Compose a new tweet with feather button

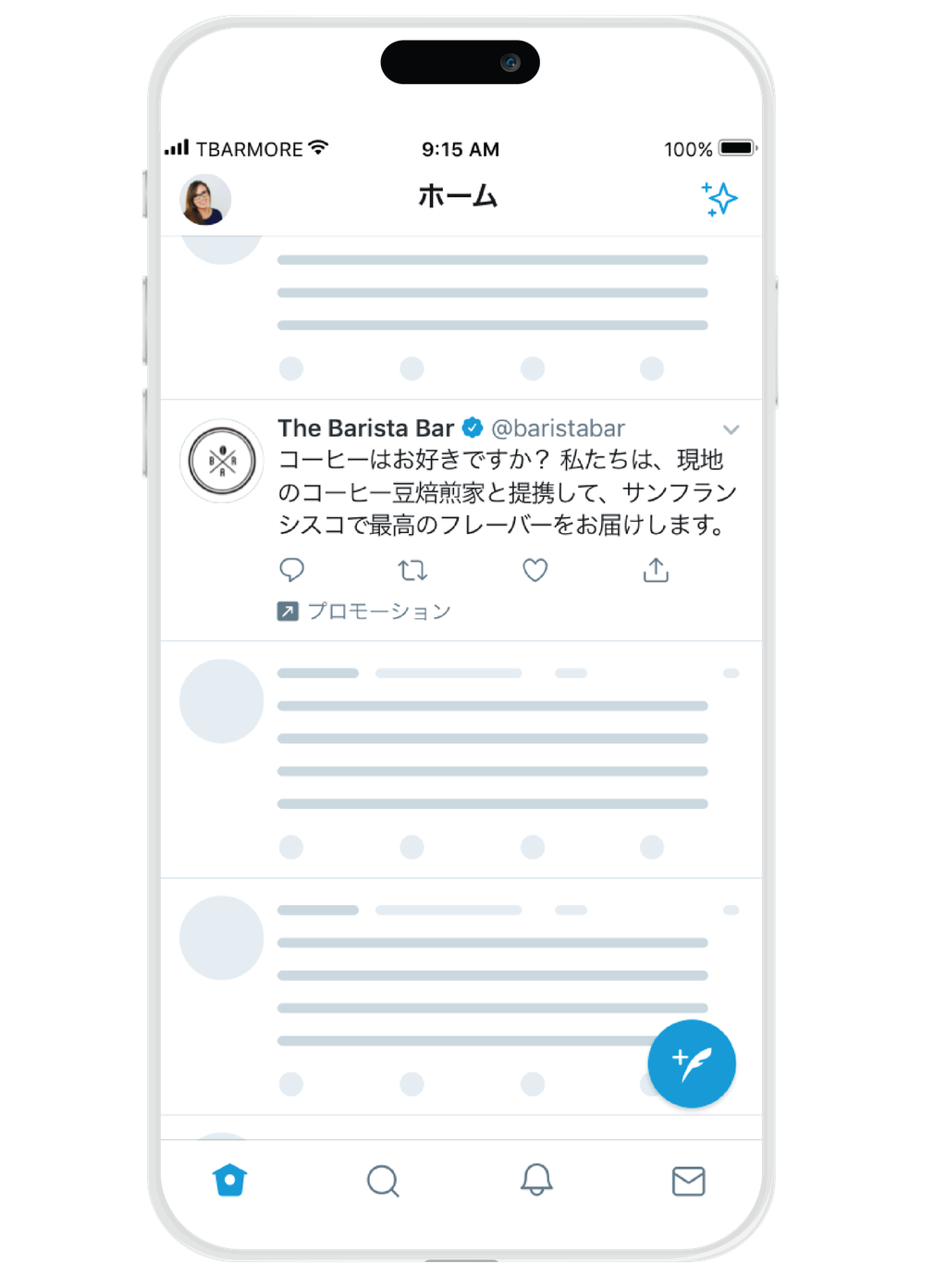(692, 1064)
